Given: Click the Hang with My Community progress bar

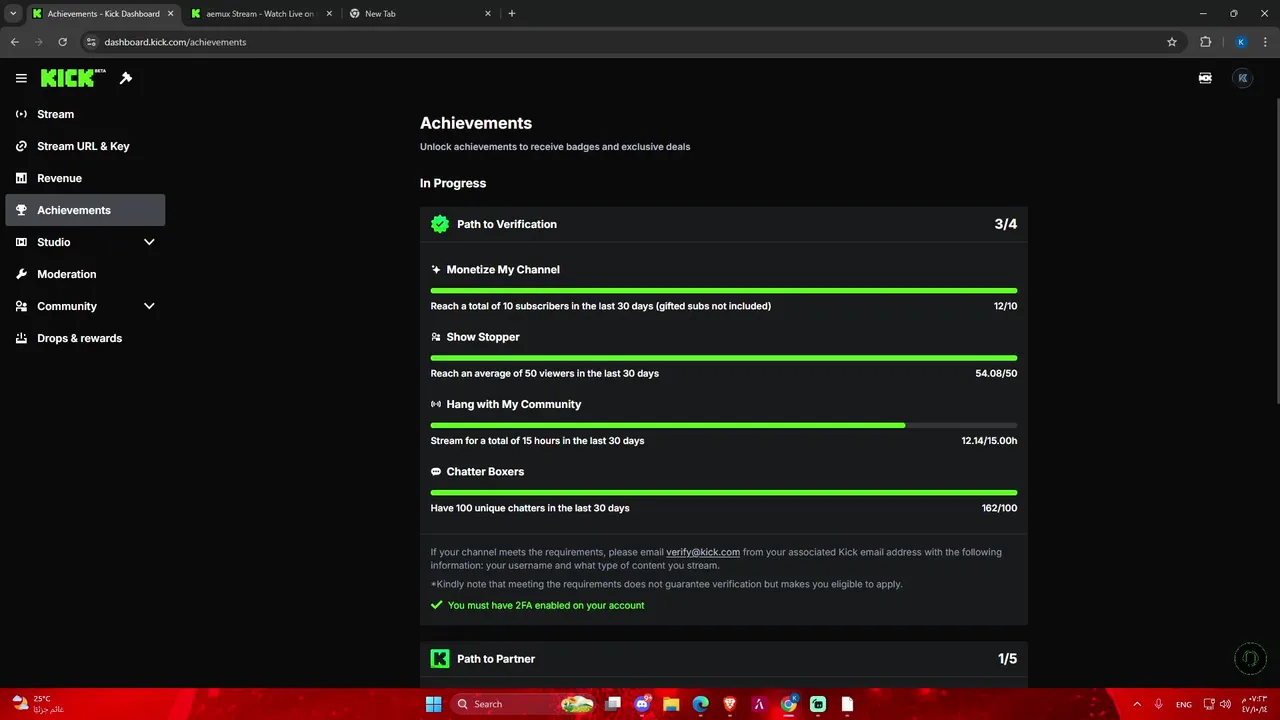Looking at the screenshot, I should point(724,425).
